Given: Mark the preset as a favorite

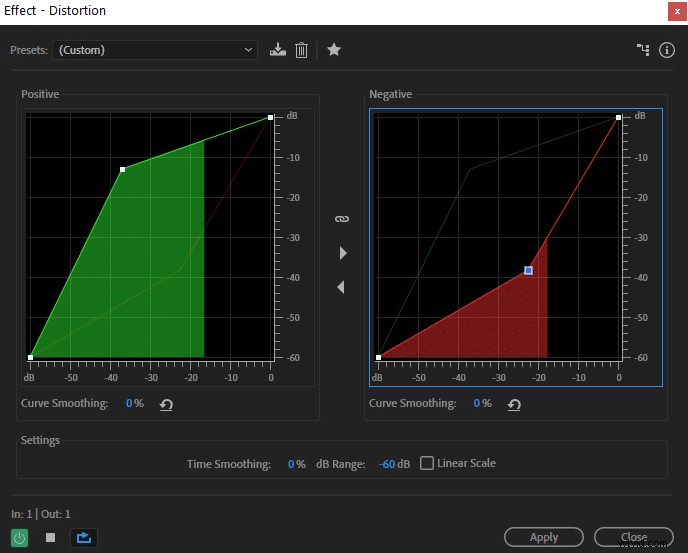Looking at the screenshot, I should 334,50.
